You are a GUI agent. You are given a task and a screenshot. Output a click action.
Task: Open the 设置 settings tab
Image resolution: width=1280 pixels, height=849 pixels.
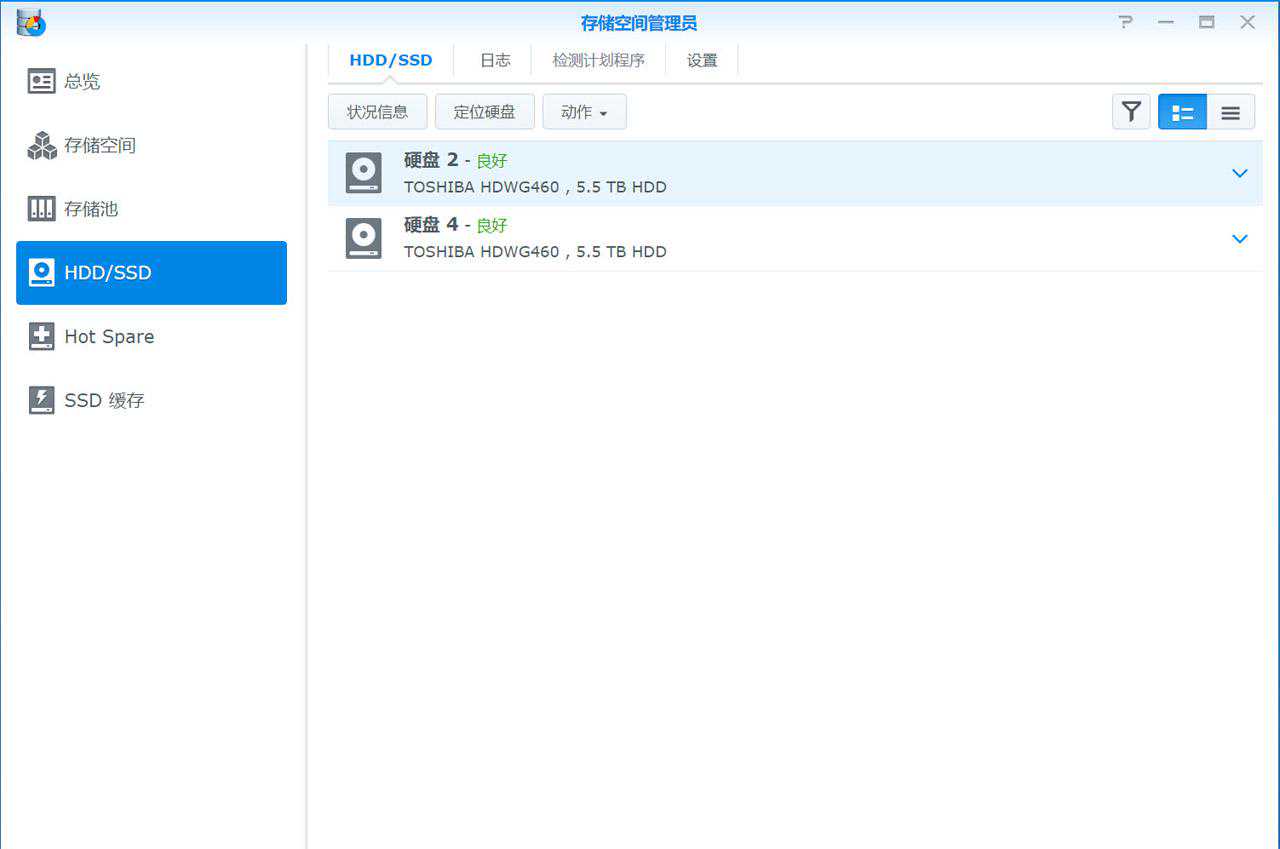702,60
